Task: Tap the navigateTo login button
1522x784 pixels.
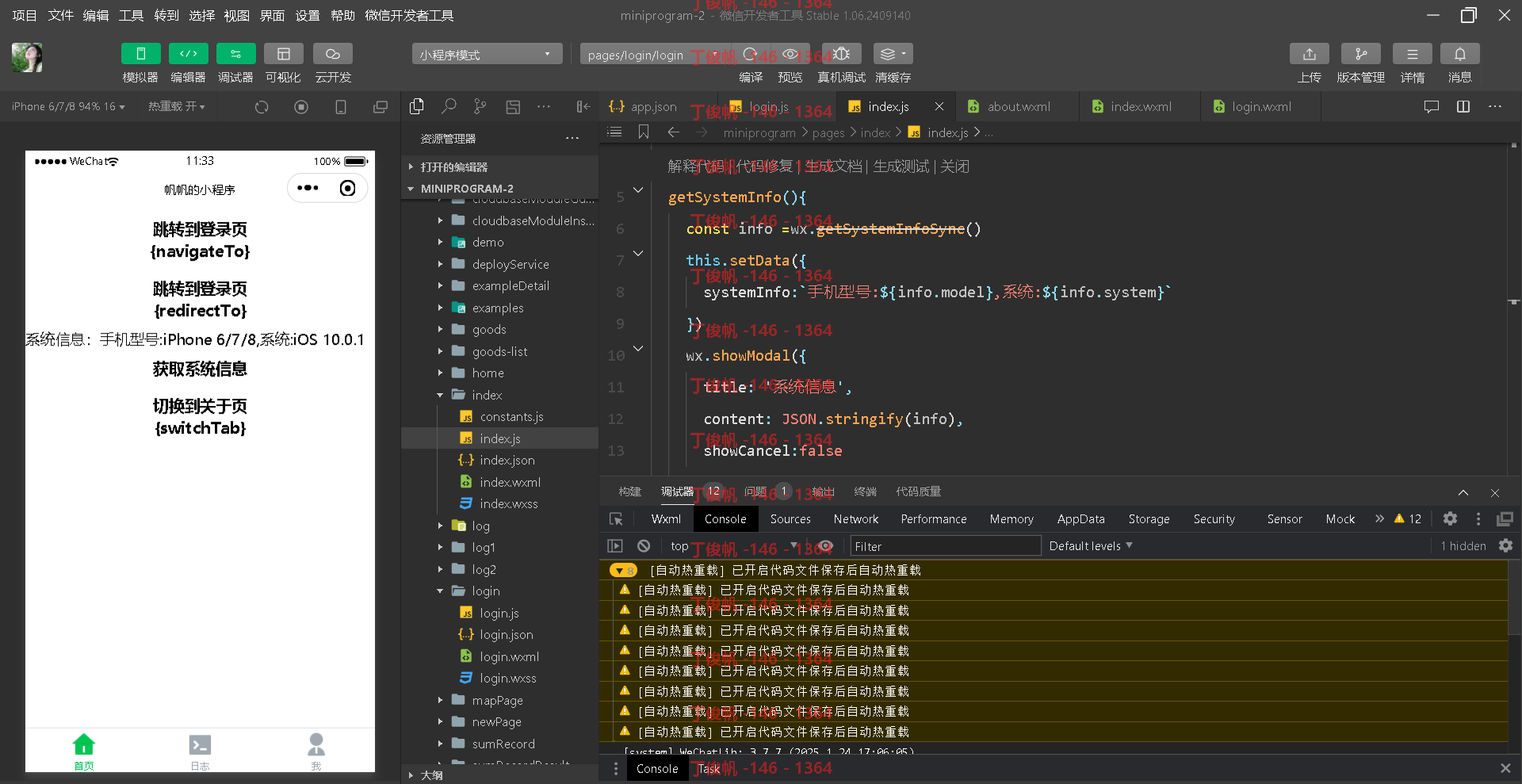Action: click(200, 240)
